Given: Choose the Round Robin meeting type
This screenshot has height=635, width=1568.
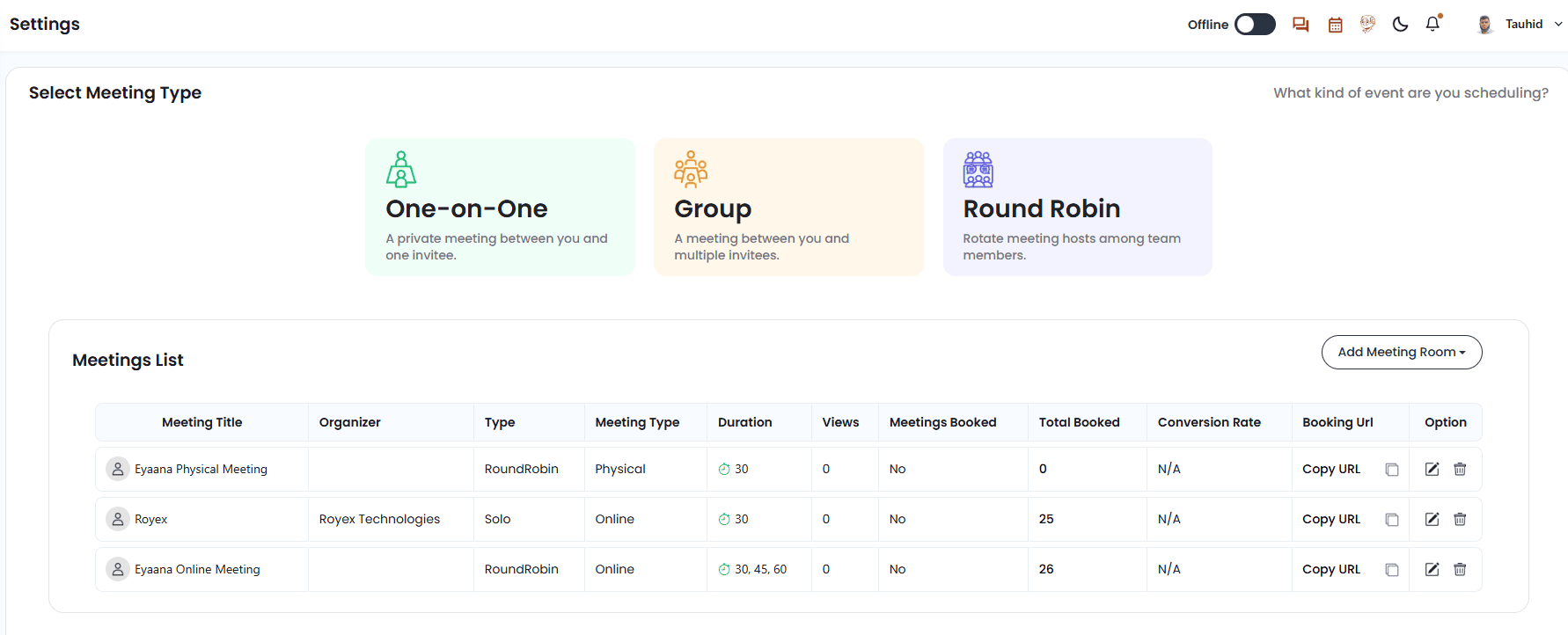Looking at the screenshot, I should [1077, 207].
